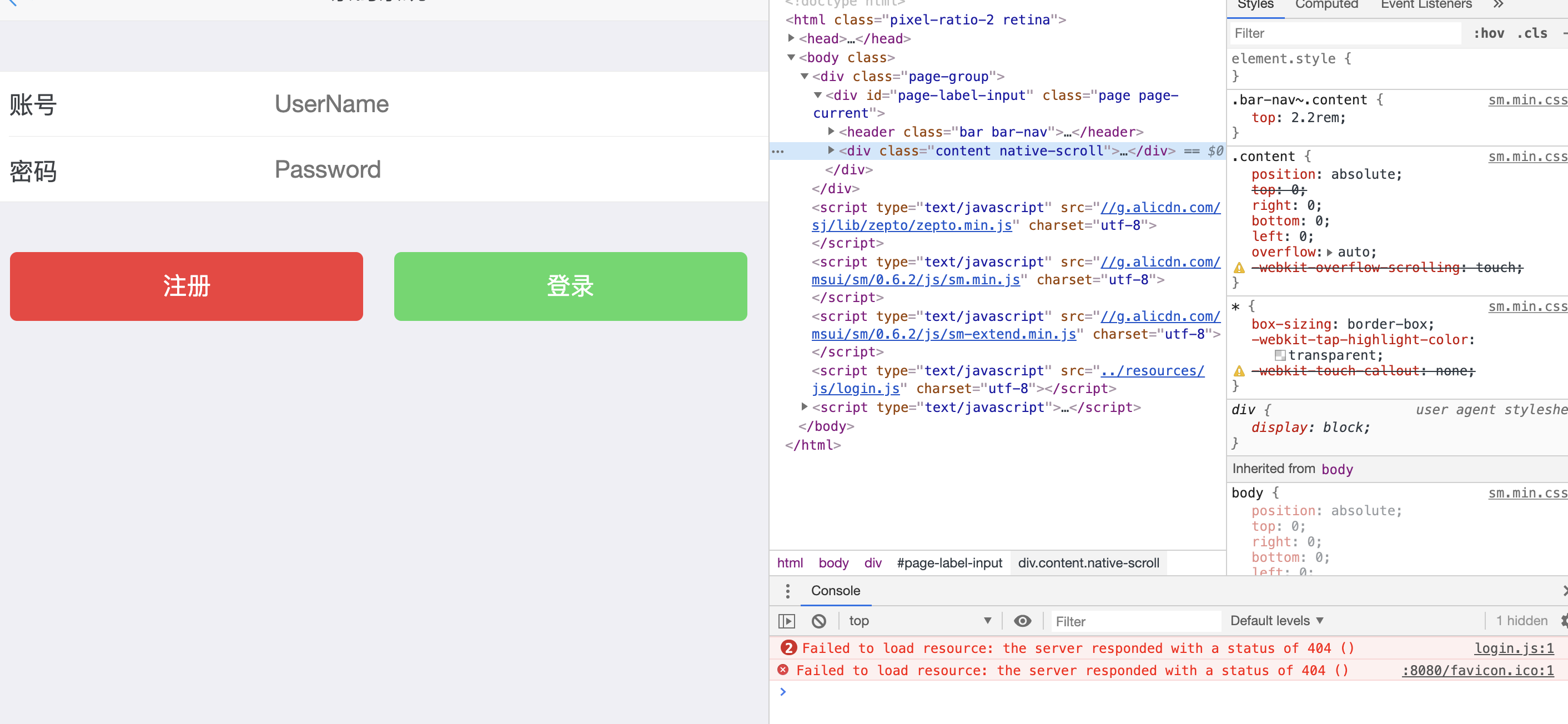This screenshot has width=1568, height=724.
Task: Focus the Password input field
Action: click(517, 169)
